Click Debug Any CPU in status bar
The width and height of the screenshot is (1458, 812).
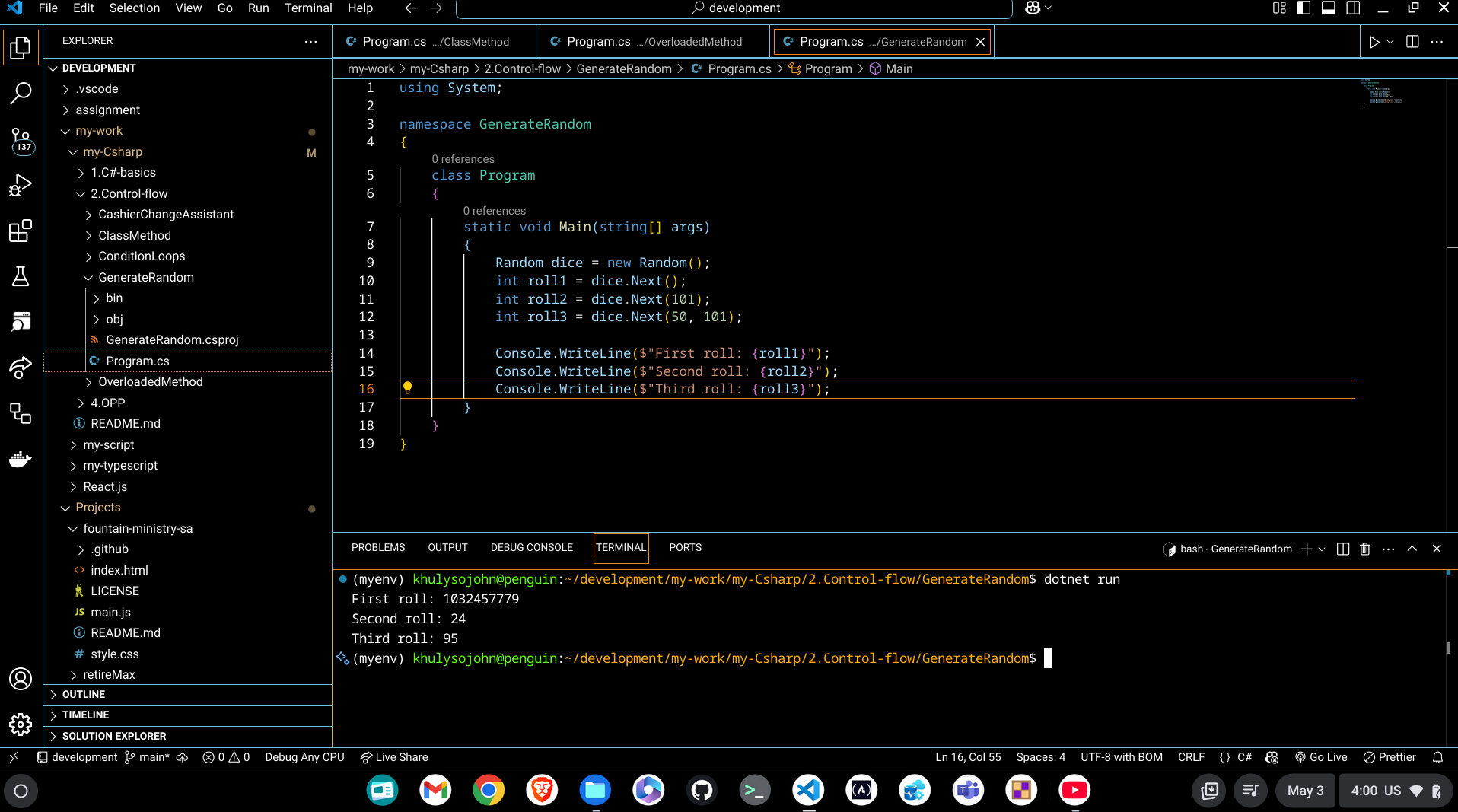point(304,757)
